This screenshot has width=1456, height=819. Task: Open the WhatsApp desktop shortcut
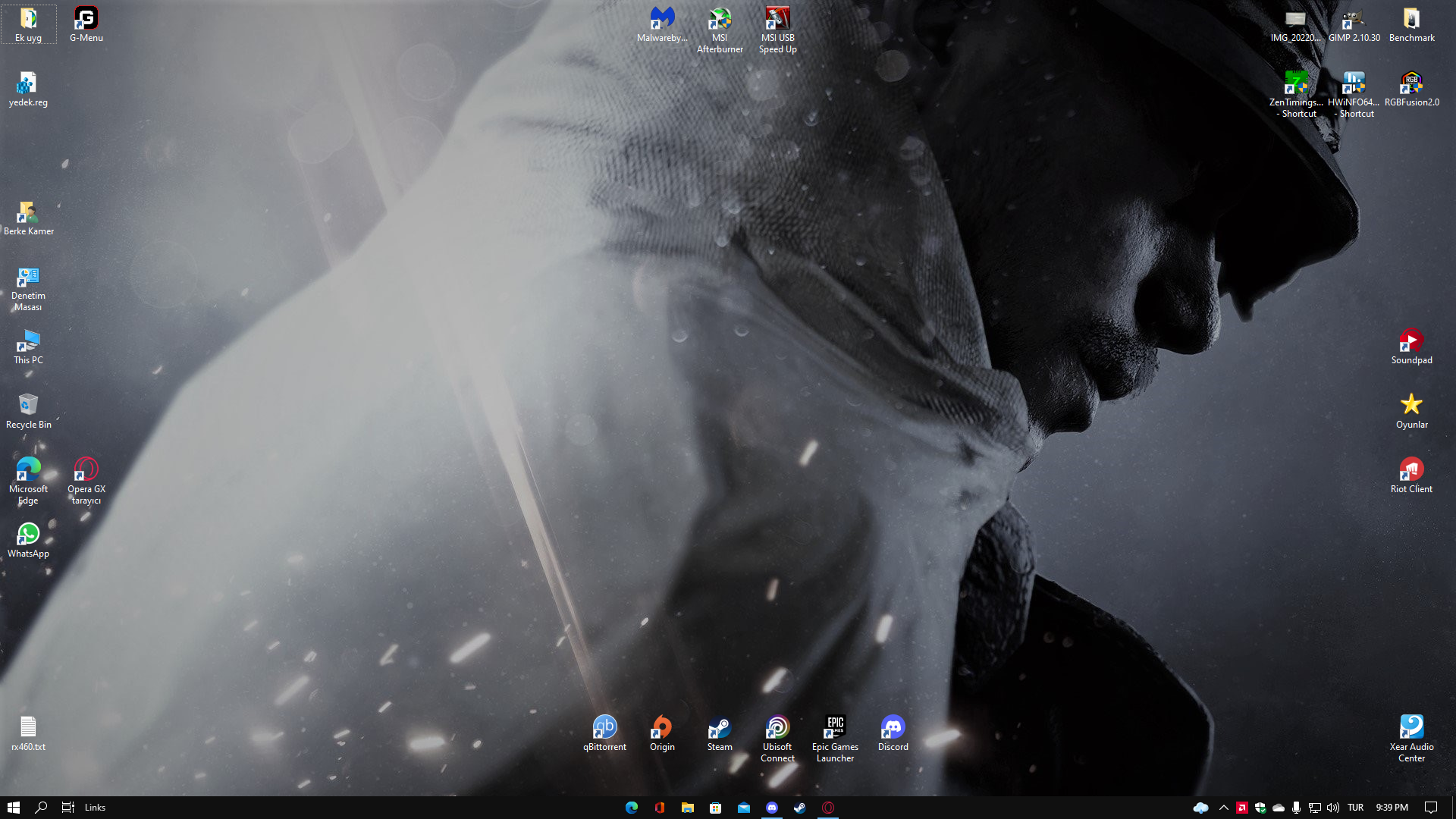click(x=28, y=540)
